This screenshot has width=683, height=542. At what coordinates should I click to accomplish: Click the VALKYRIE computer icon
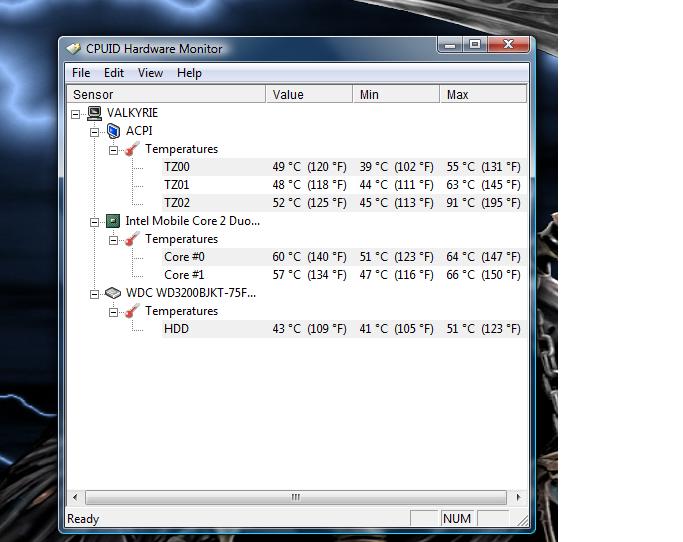(x=95, y=113)
